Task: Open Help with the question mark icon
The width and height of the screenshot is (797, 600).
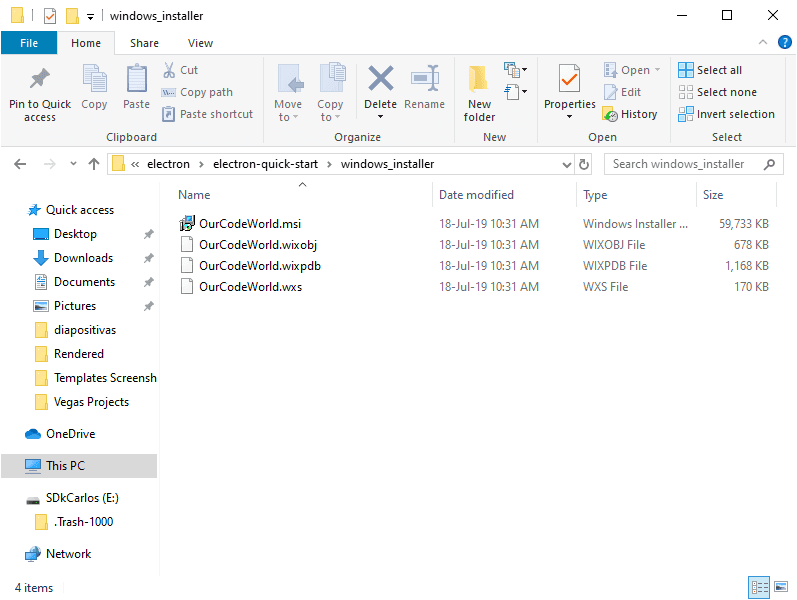Action: [x=784, y=42]
